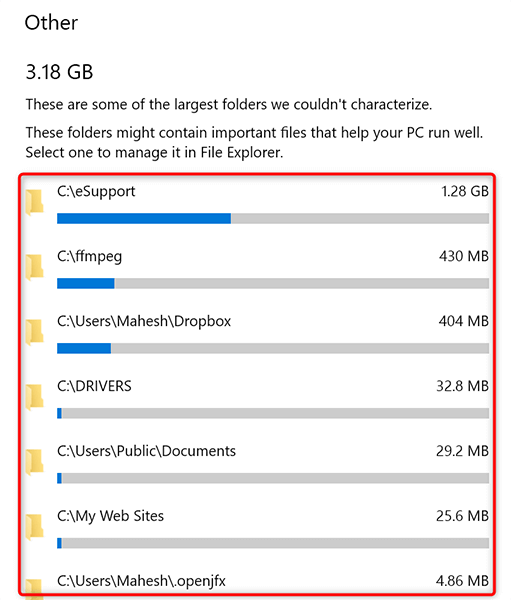Click the Dropbox folder icon
The height and width of the screenshot is (600, 511).
coord(34,333)
